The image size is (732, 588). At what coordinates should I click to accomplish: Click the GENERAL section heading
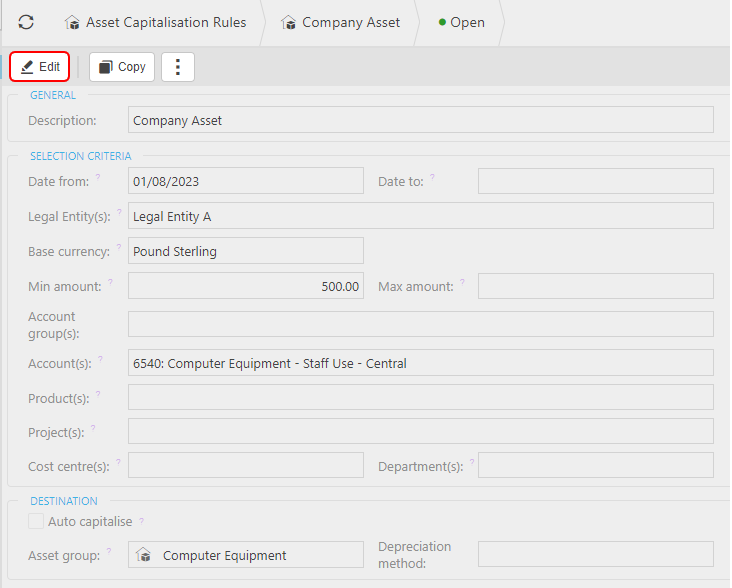(x=53, y=95)
